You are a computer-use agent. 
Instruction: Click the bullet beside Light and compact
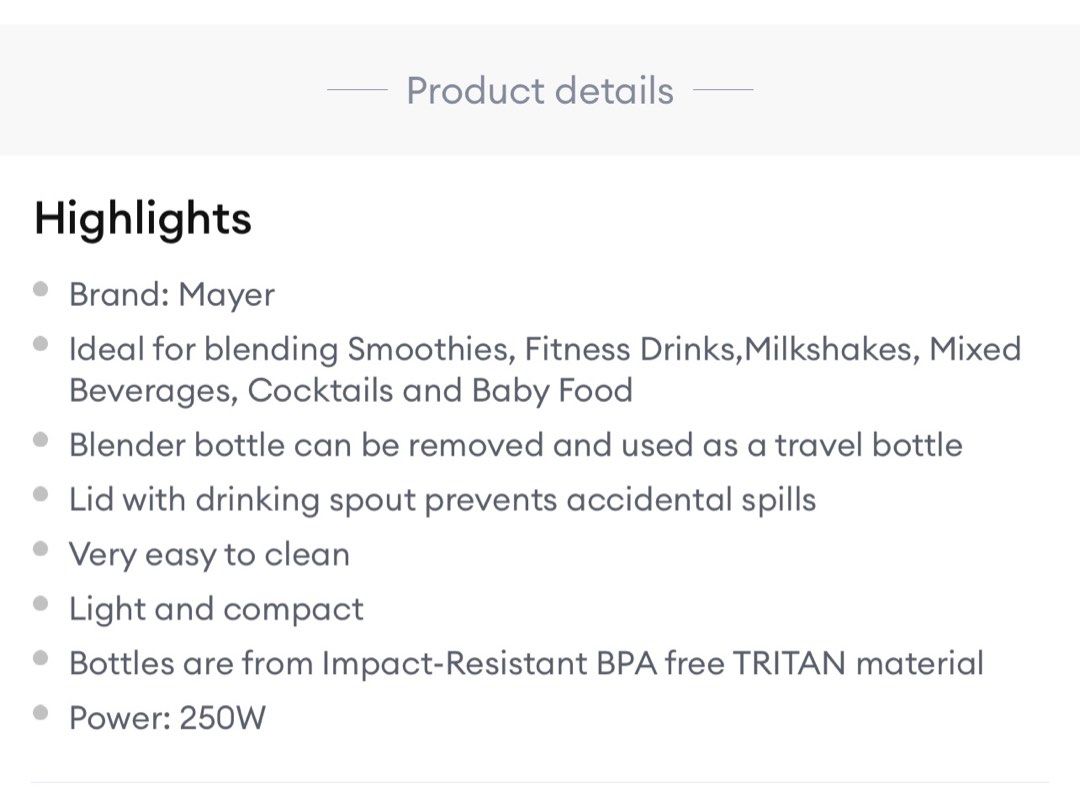41,603
